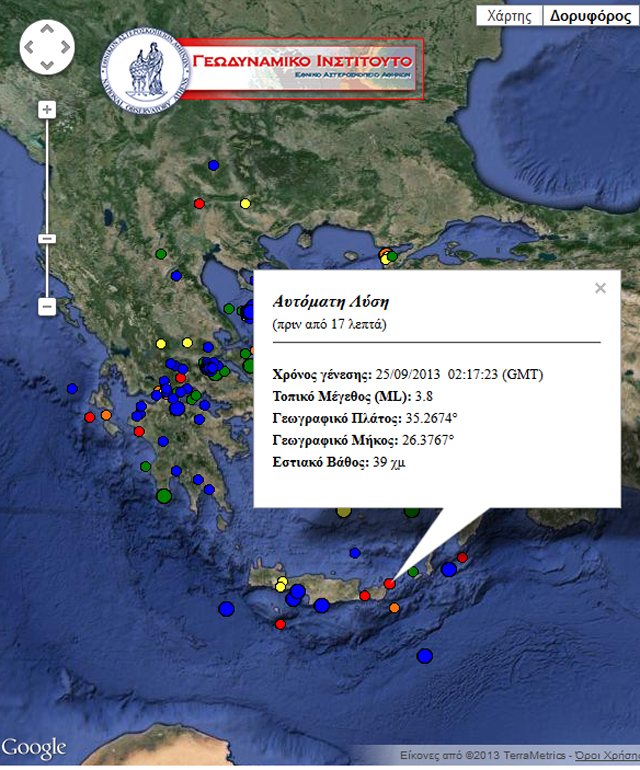
Task: Click the westernmost blue marker in the sea
Action: (72, 388)
